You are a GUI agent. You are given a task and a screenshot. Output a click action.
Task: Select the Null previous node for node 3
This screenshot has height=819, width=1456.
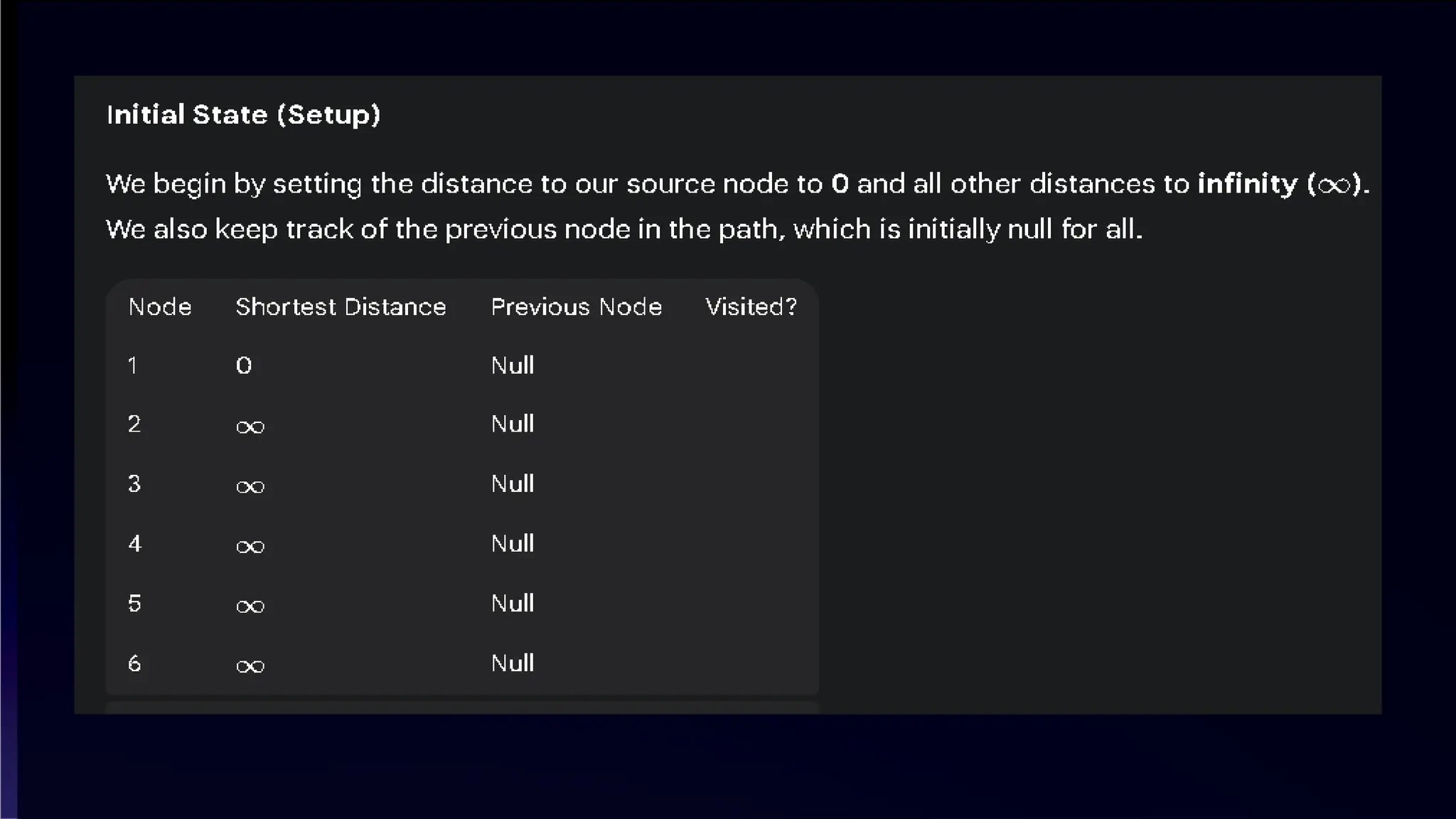tap(512, 484)
